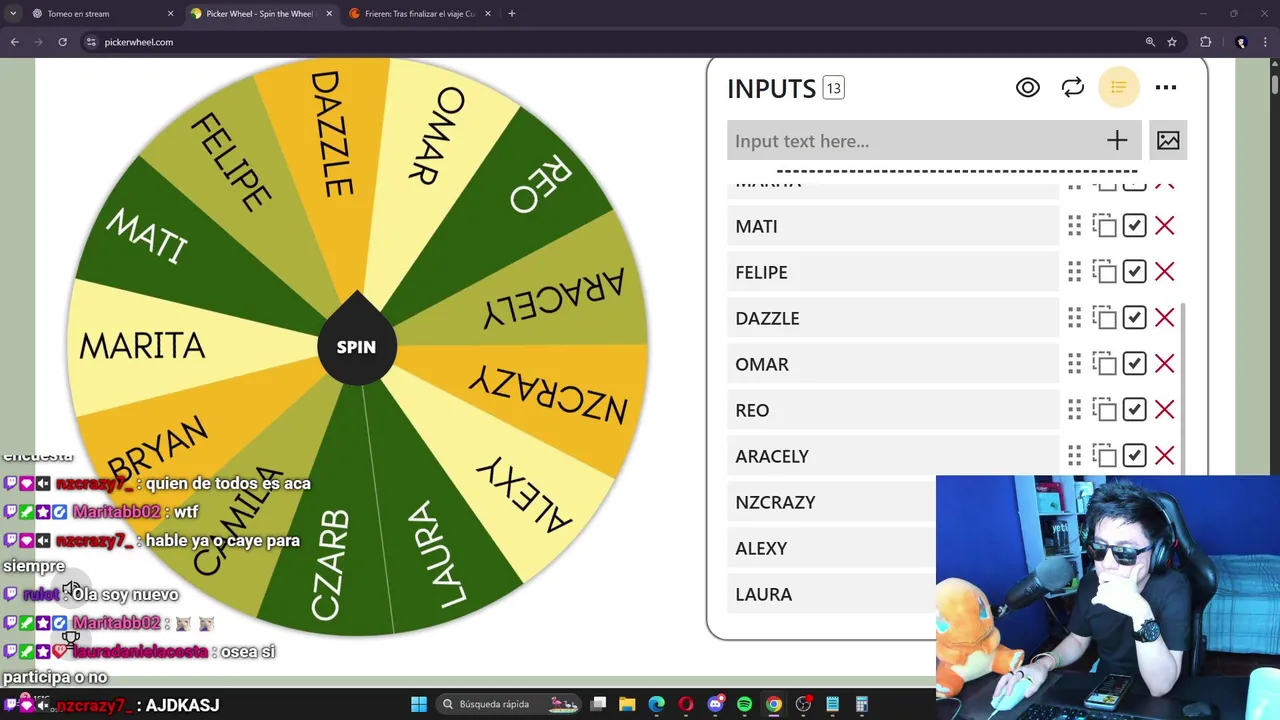Click the duplicate icon for ARACELY

pos(1104,456)
